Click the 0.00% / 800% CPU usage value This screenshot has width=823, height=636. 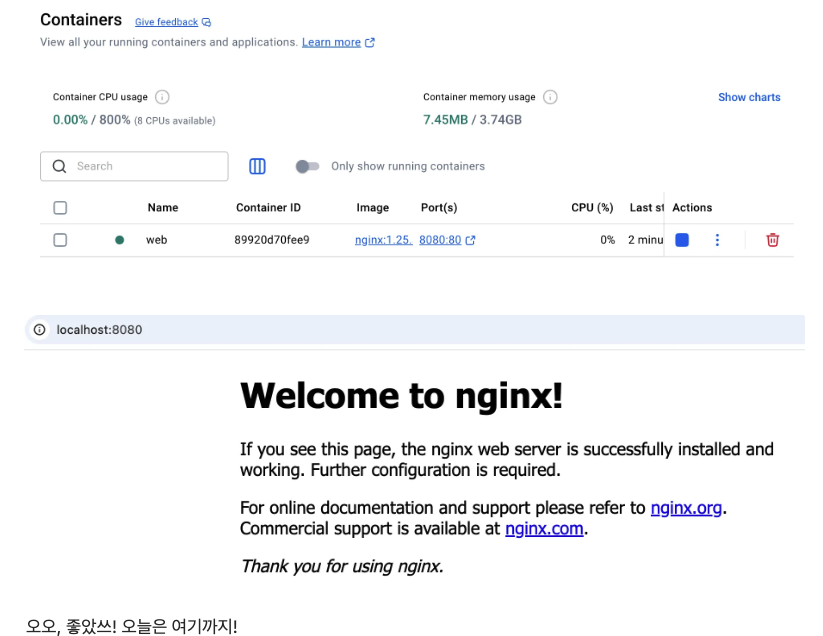pos(91,120)
